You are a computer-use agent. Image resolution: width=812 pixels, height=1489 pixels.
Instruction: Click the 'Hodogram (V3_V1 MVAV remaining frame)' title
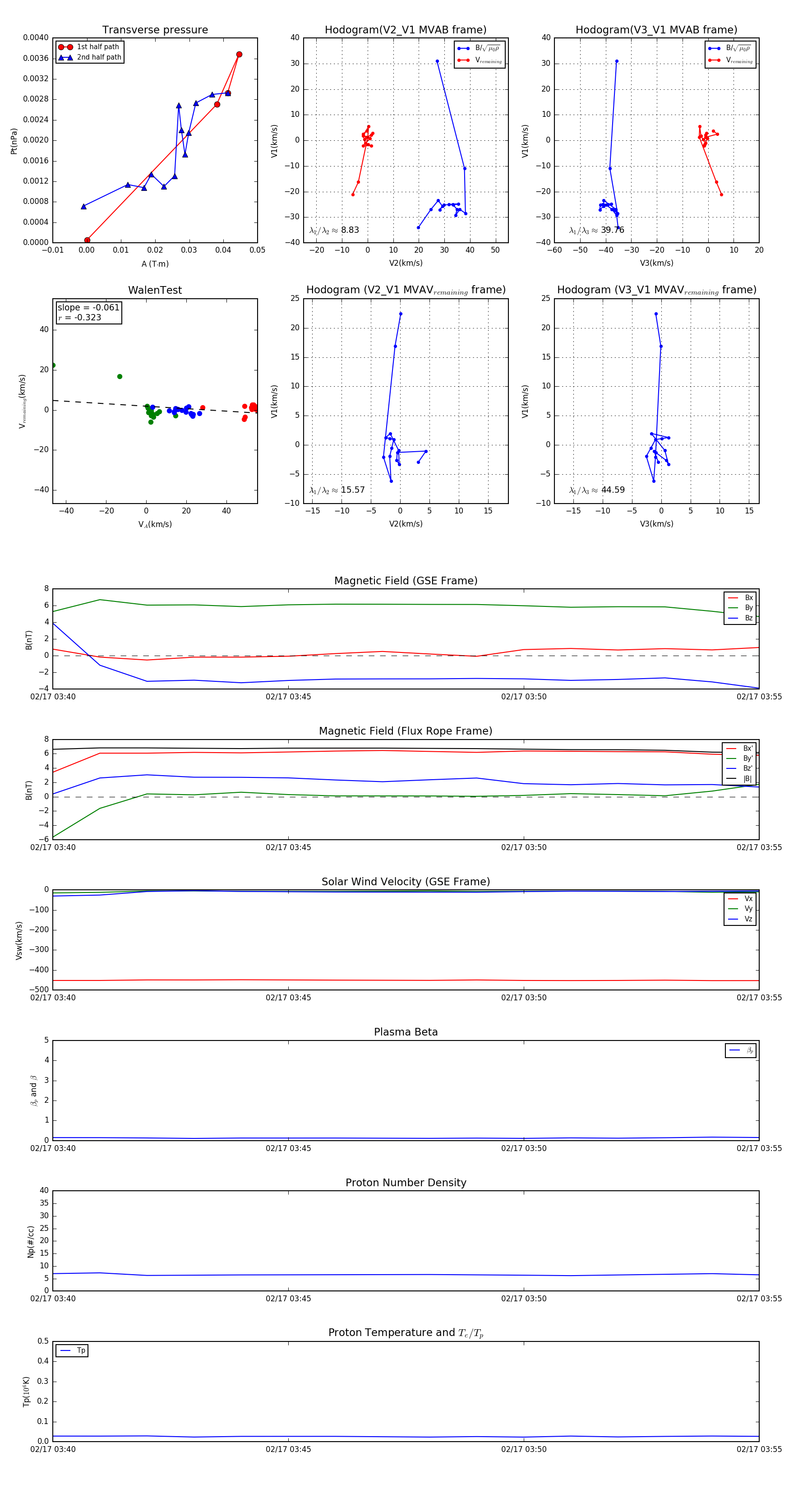[656, 290]
